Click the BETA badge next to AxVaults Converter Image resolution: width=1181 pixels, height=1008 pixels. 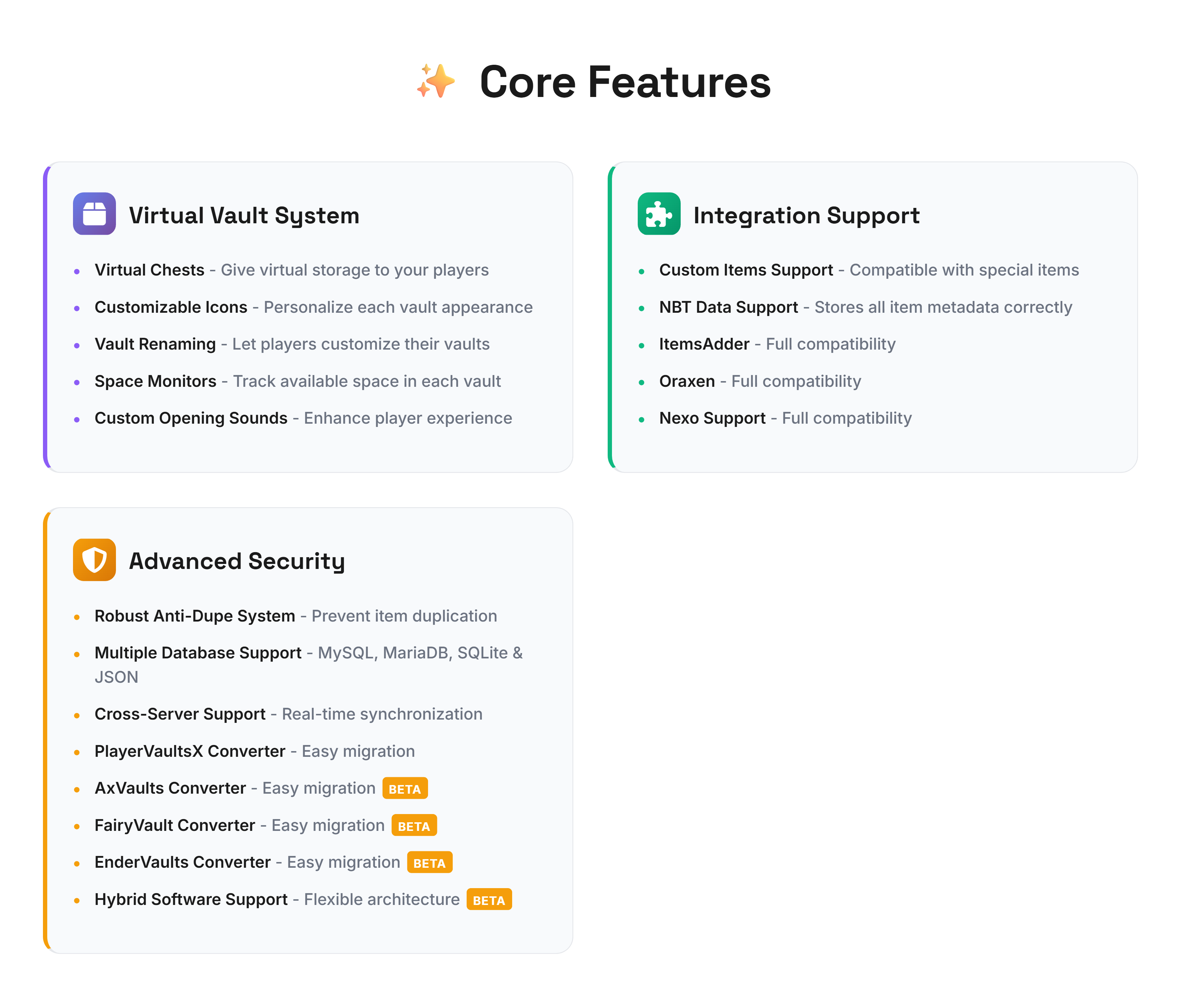point(405,789)
